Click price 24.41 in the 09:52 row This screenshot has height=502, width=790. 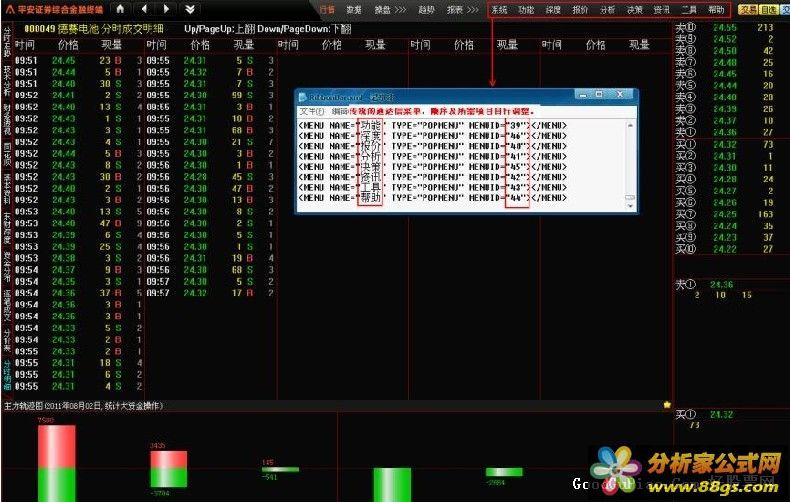click(63, 95)
